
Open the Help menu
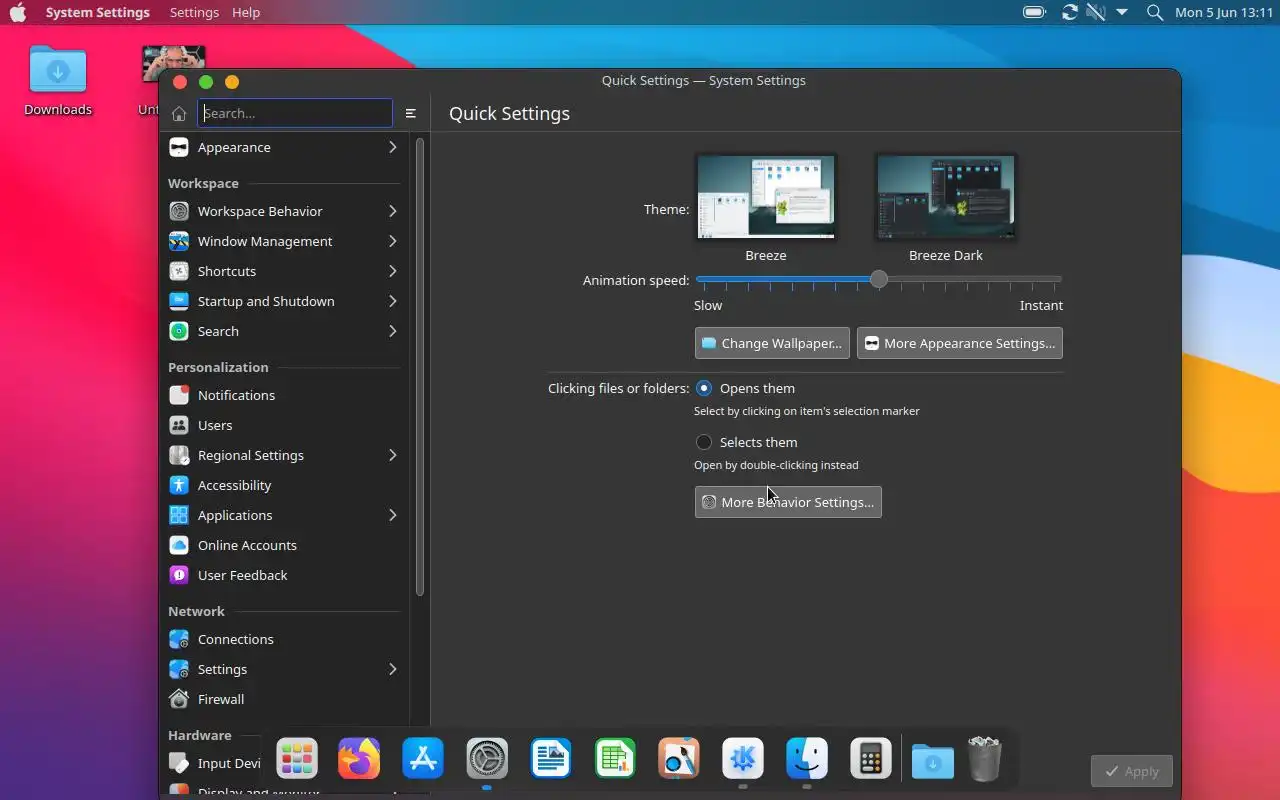pyautogui.click(x=246, y=12)
